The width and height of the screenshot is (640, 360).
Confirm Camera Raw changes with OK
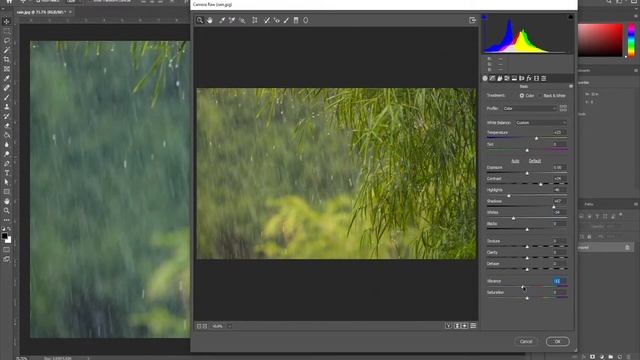(558, 341)
